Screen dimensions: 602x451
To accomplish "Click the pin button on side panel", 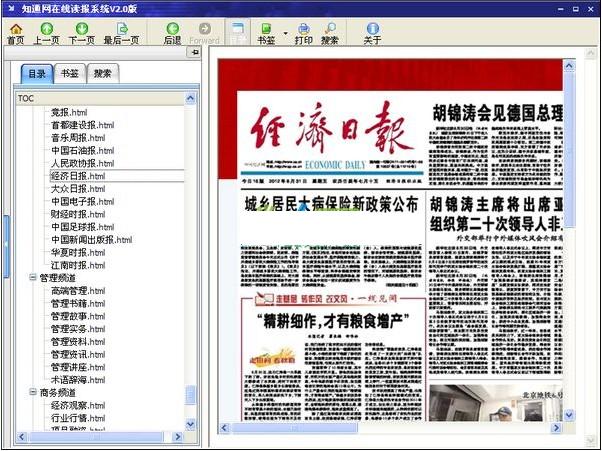I will [x=194, y=52].
